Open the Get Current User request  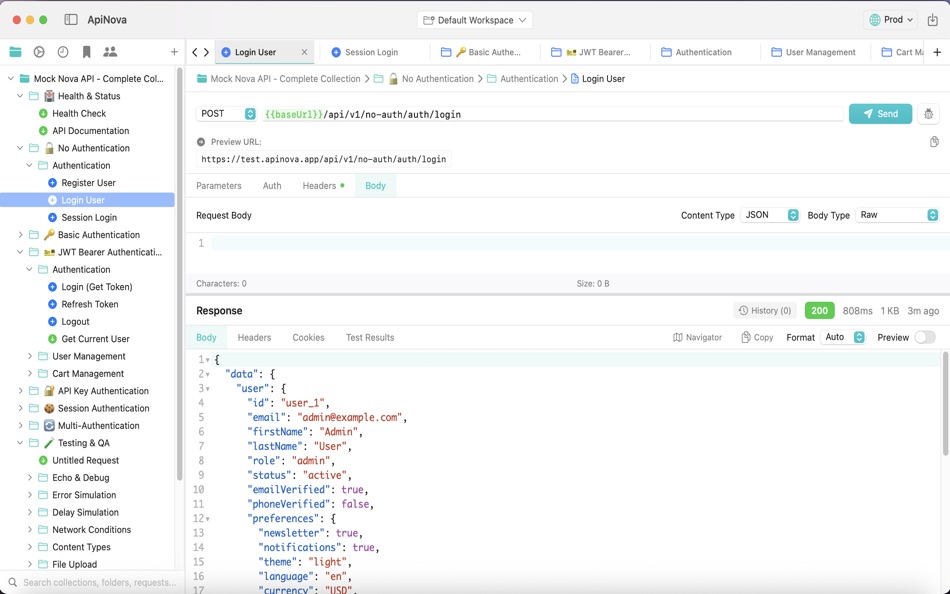coord(95,339)
